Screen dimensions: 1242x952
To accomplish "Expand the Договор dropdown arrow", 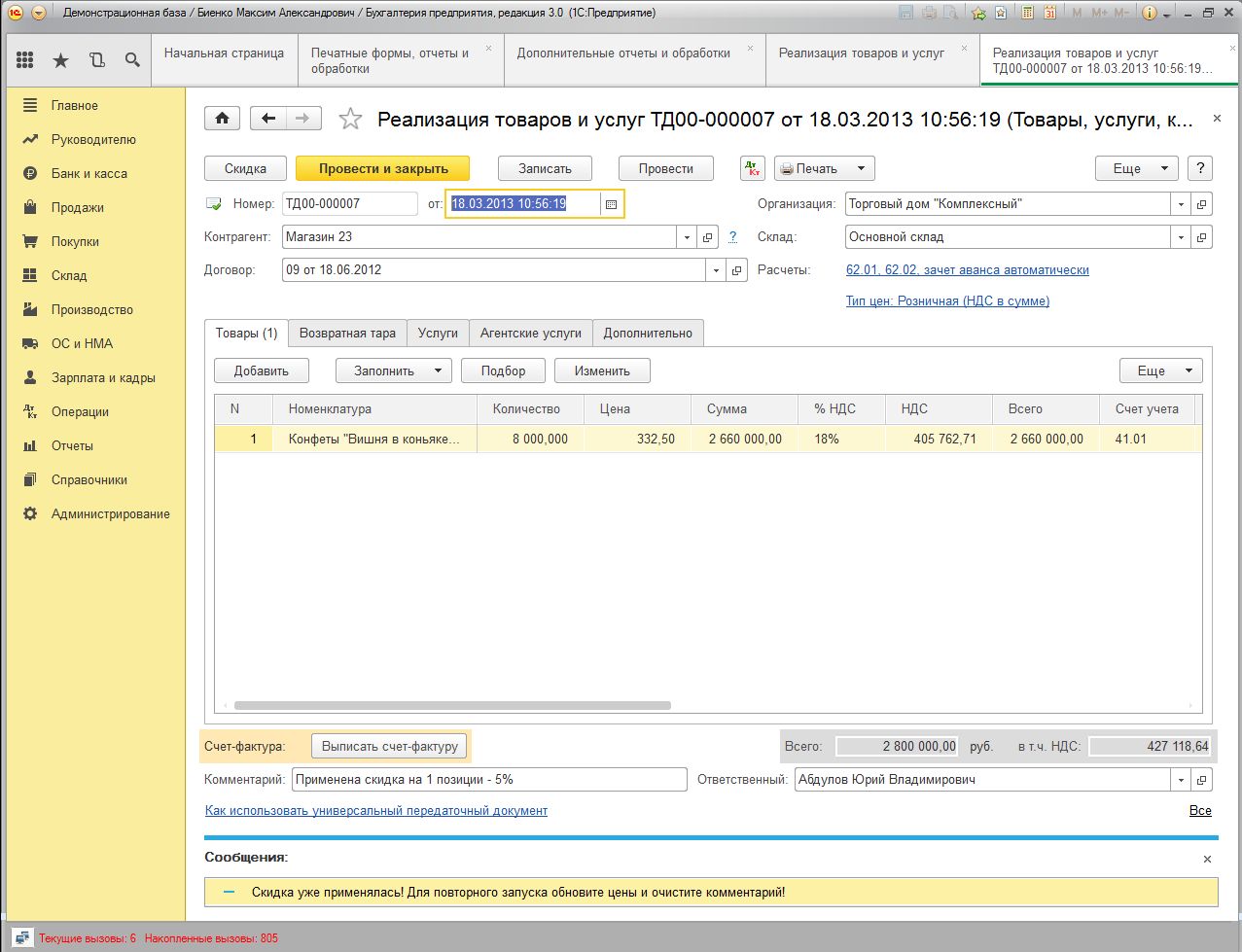I will (x=717, y=270).
